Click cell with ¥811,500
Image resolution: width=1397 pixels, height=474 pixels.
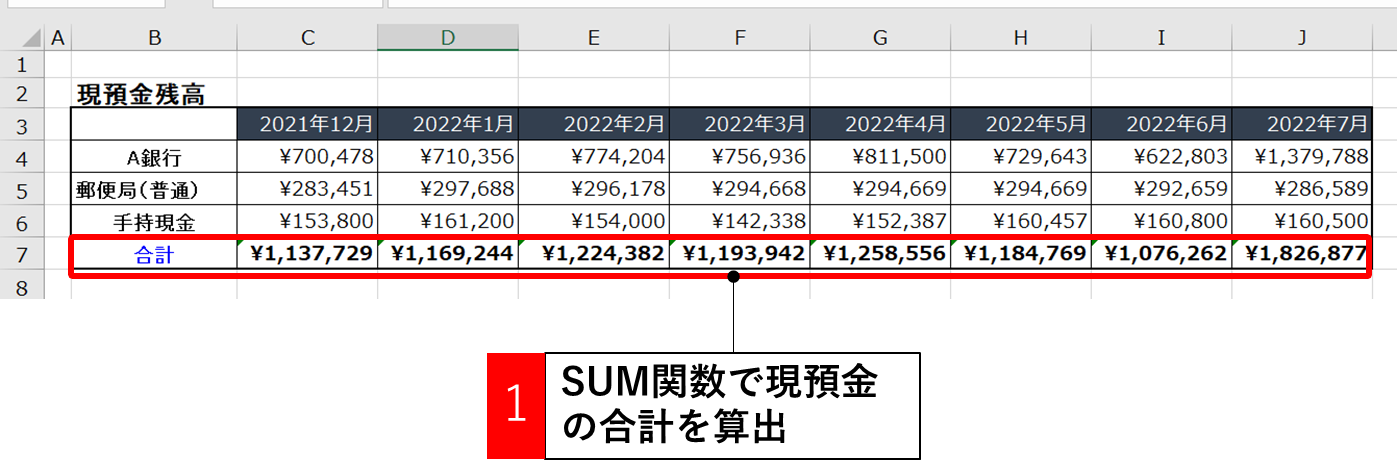[x=880, y=157]
